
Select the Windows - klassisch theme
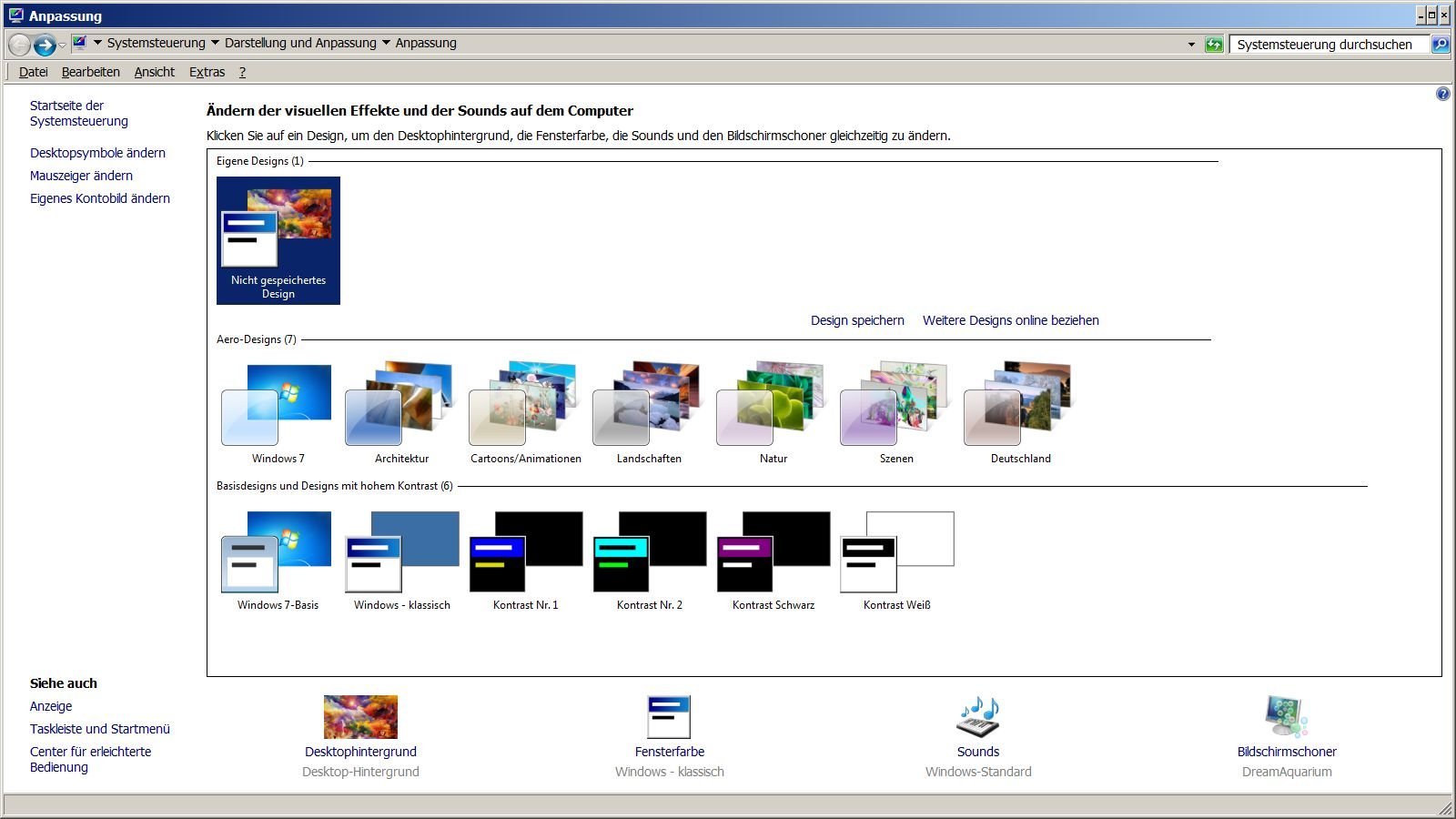click(x=401, y=561)
